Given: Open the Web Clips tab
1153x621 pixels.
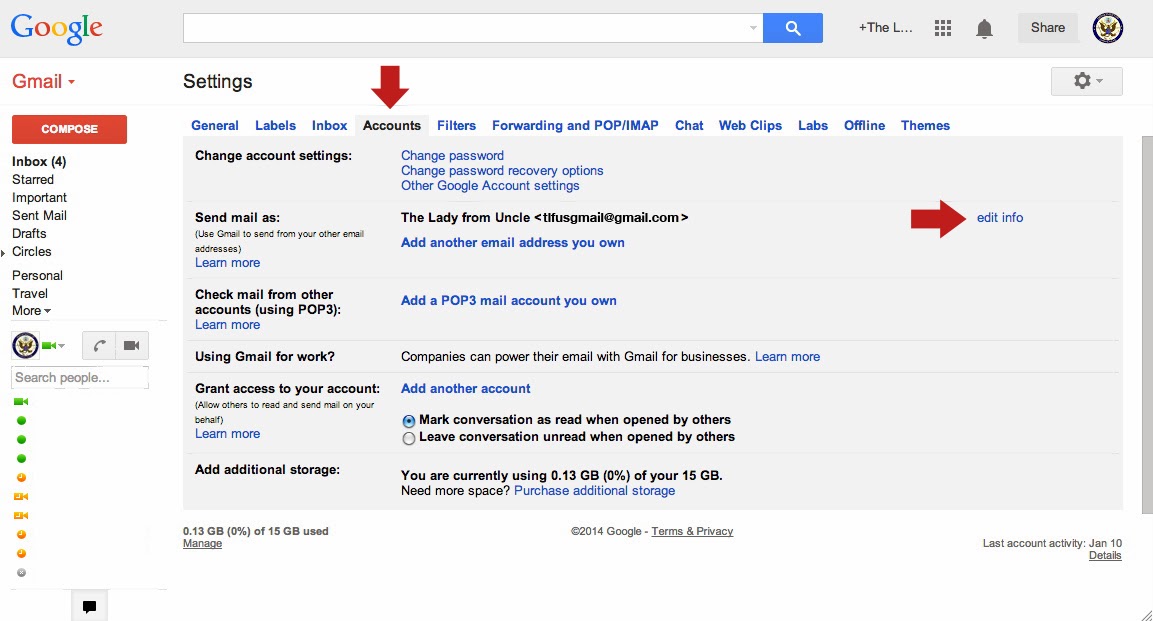Looking at the screenshot, I should coord(750,126).
